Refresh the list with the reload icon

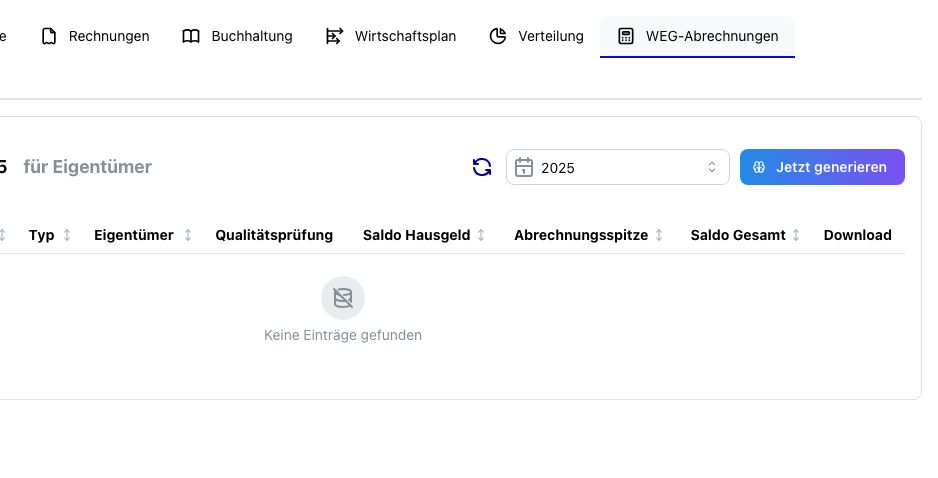[482, 167]
